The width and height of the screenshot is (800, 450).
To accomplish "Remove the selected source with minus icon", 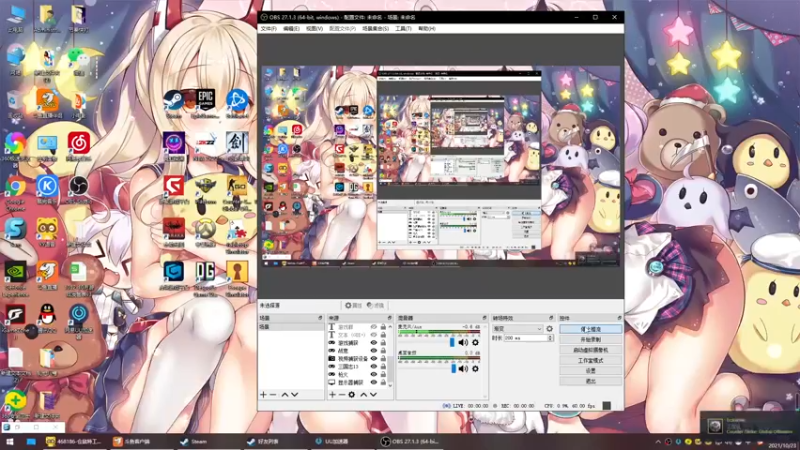I will pyautogui.click(x=342, y=394).
